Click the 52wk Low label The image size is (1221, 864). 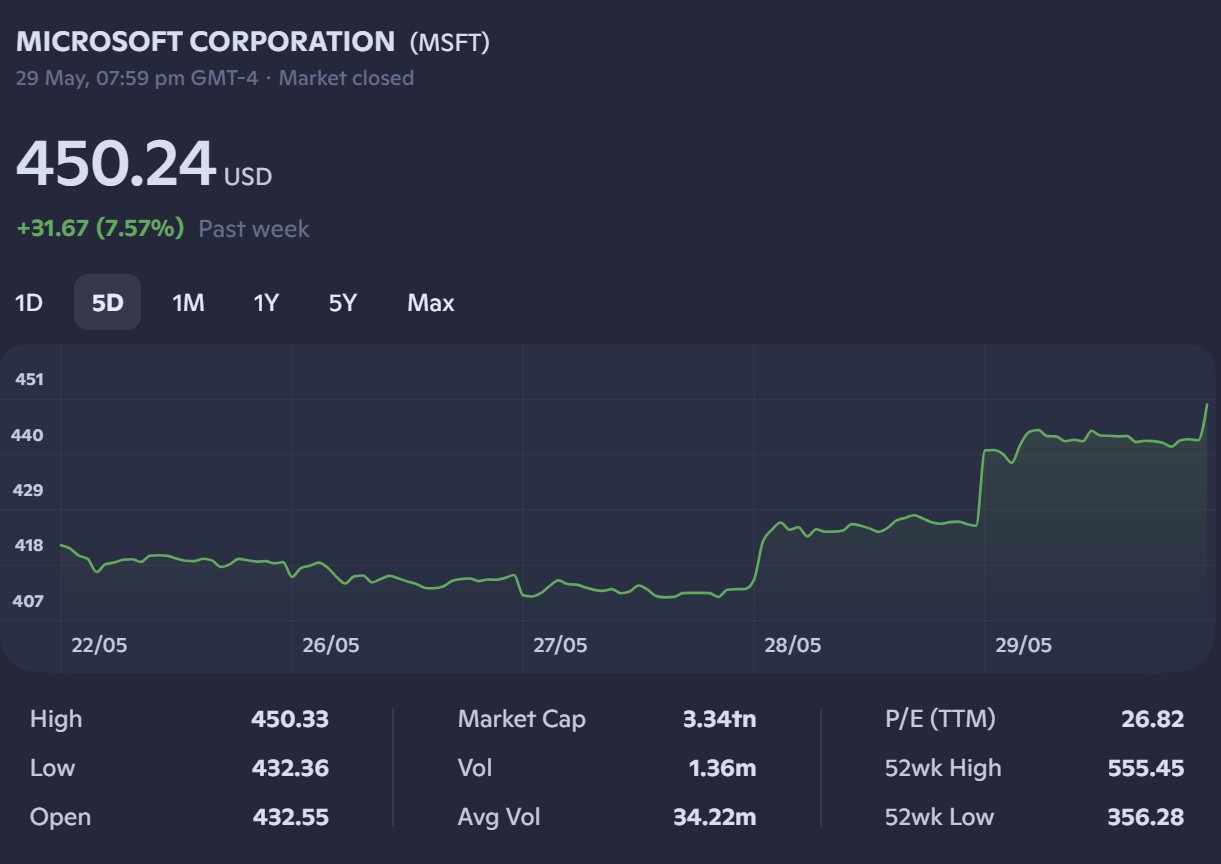(x=939, y=817)
